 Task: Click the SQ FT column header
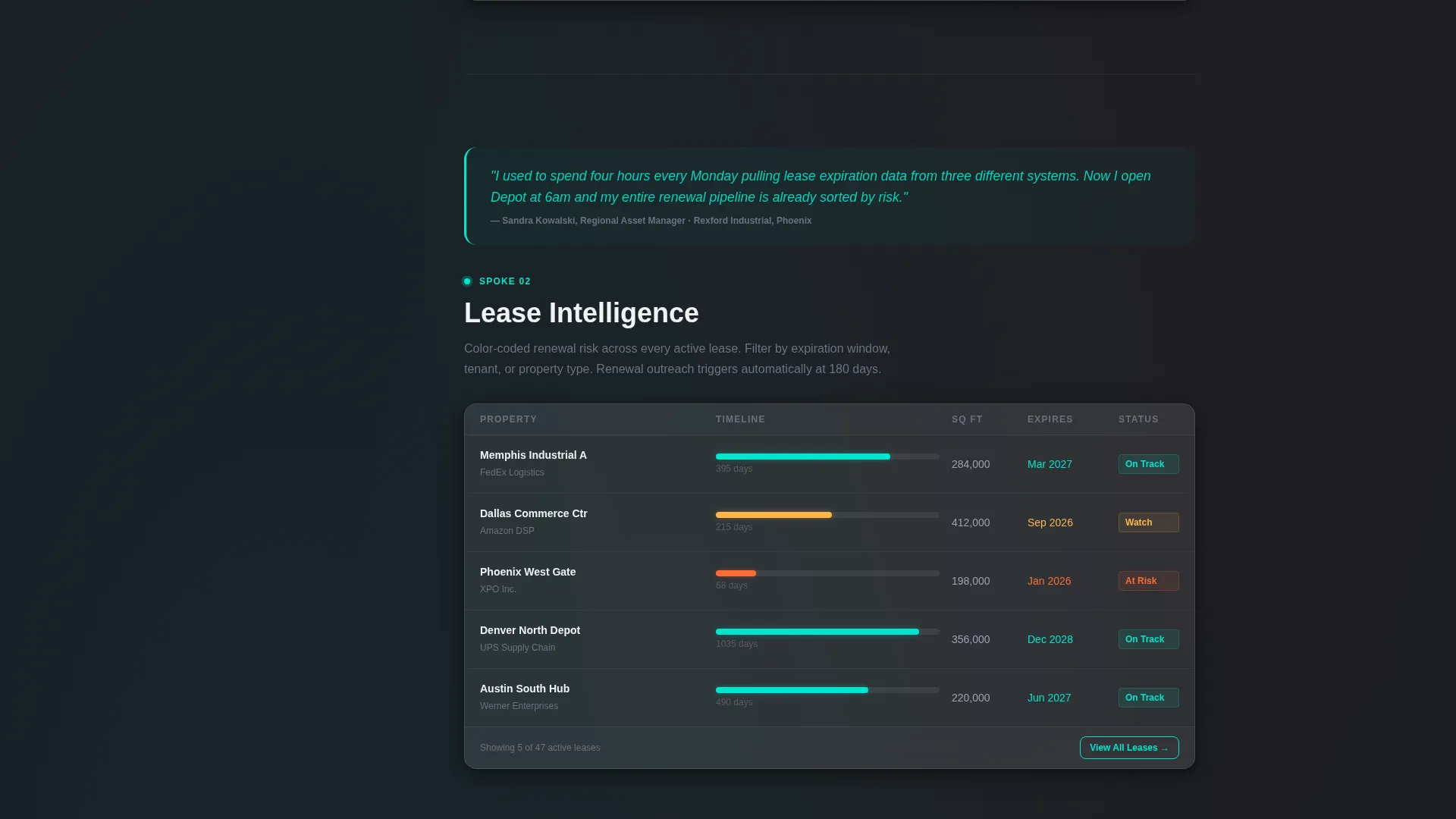point(967,419)
